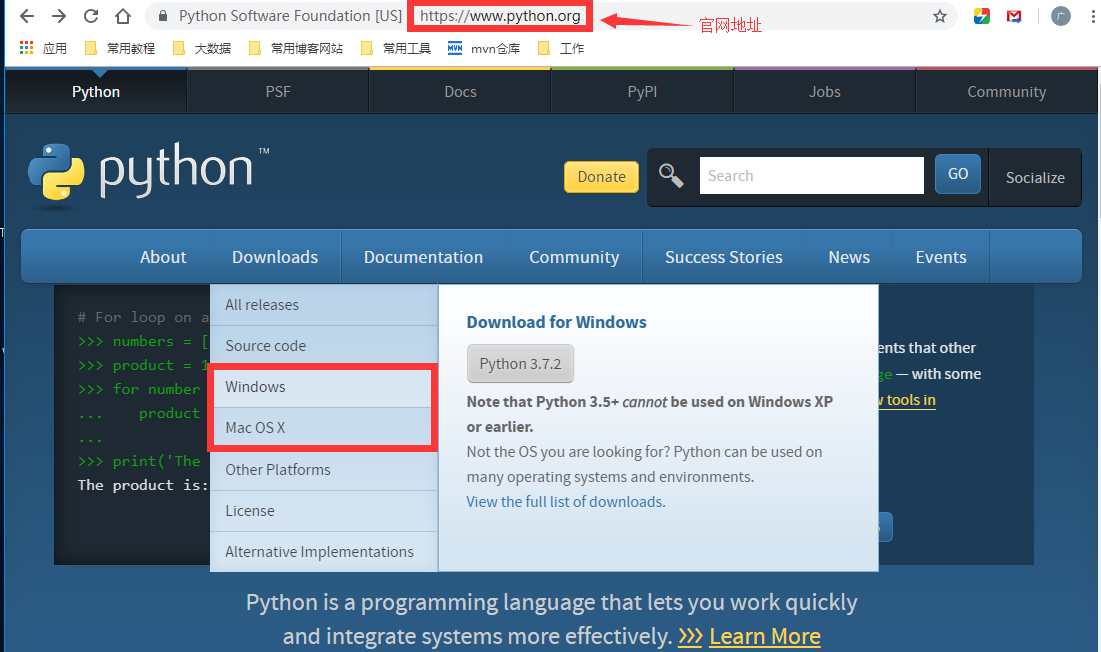Open the 工作 bookmark folder
This screenshot has height=652, width=1101.
tap(560, 48)
